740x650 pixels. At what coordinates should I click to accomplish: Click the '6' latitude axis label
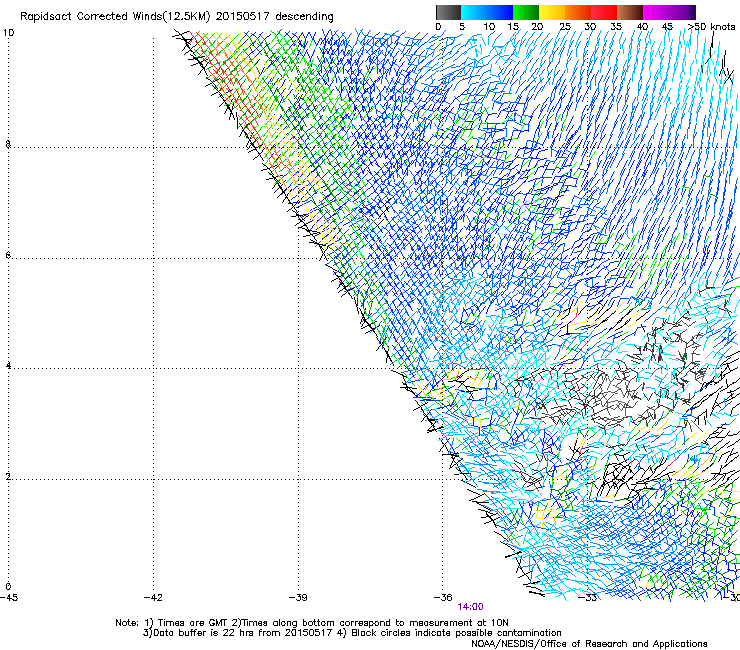(x=8, y=255)
